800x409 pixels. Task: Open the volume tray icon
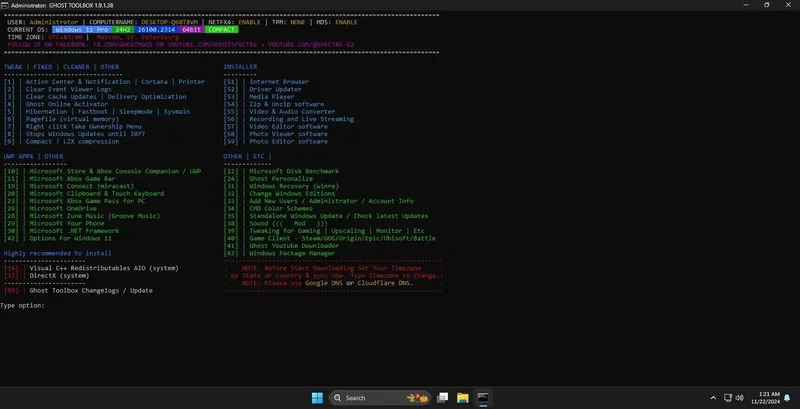[740, 398]
